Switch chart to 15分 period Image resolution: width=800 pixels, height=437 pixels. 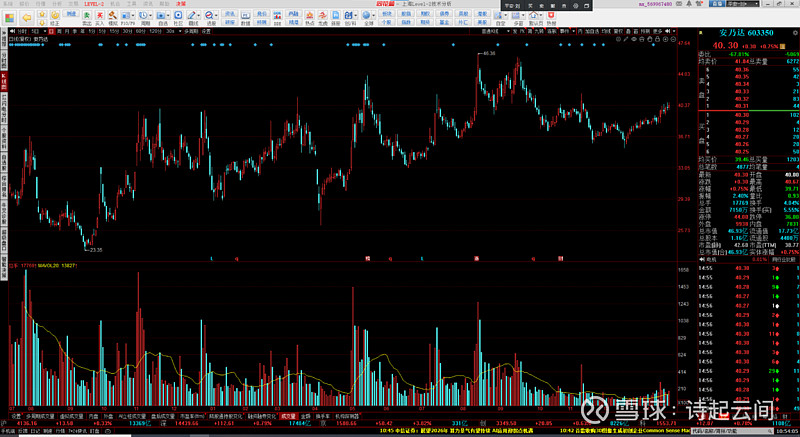pos(113,31)
